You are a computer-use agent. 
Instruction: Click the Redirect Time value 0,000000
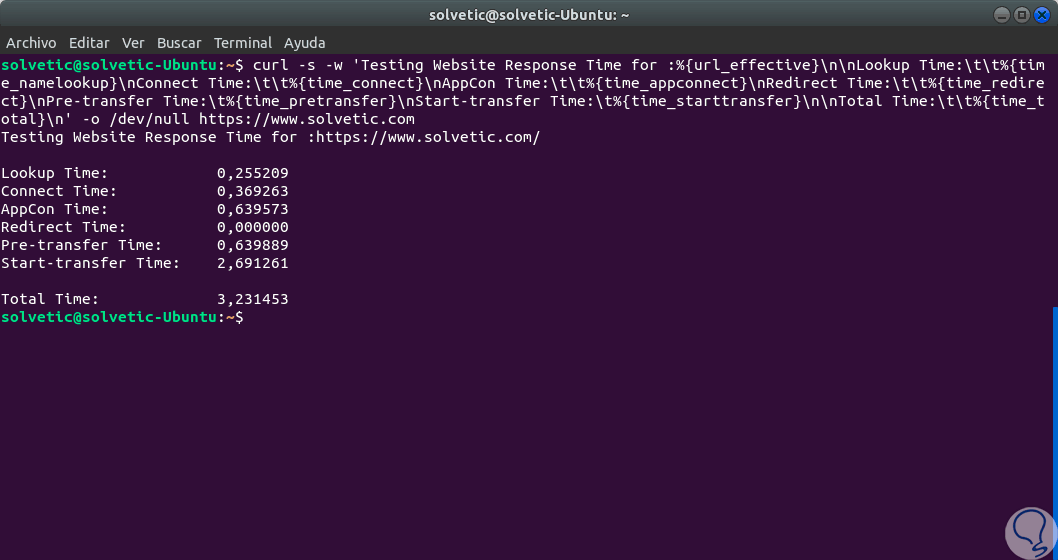(x=252, y=227)
